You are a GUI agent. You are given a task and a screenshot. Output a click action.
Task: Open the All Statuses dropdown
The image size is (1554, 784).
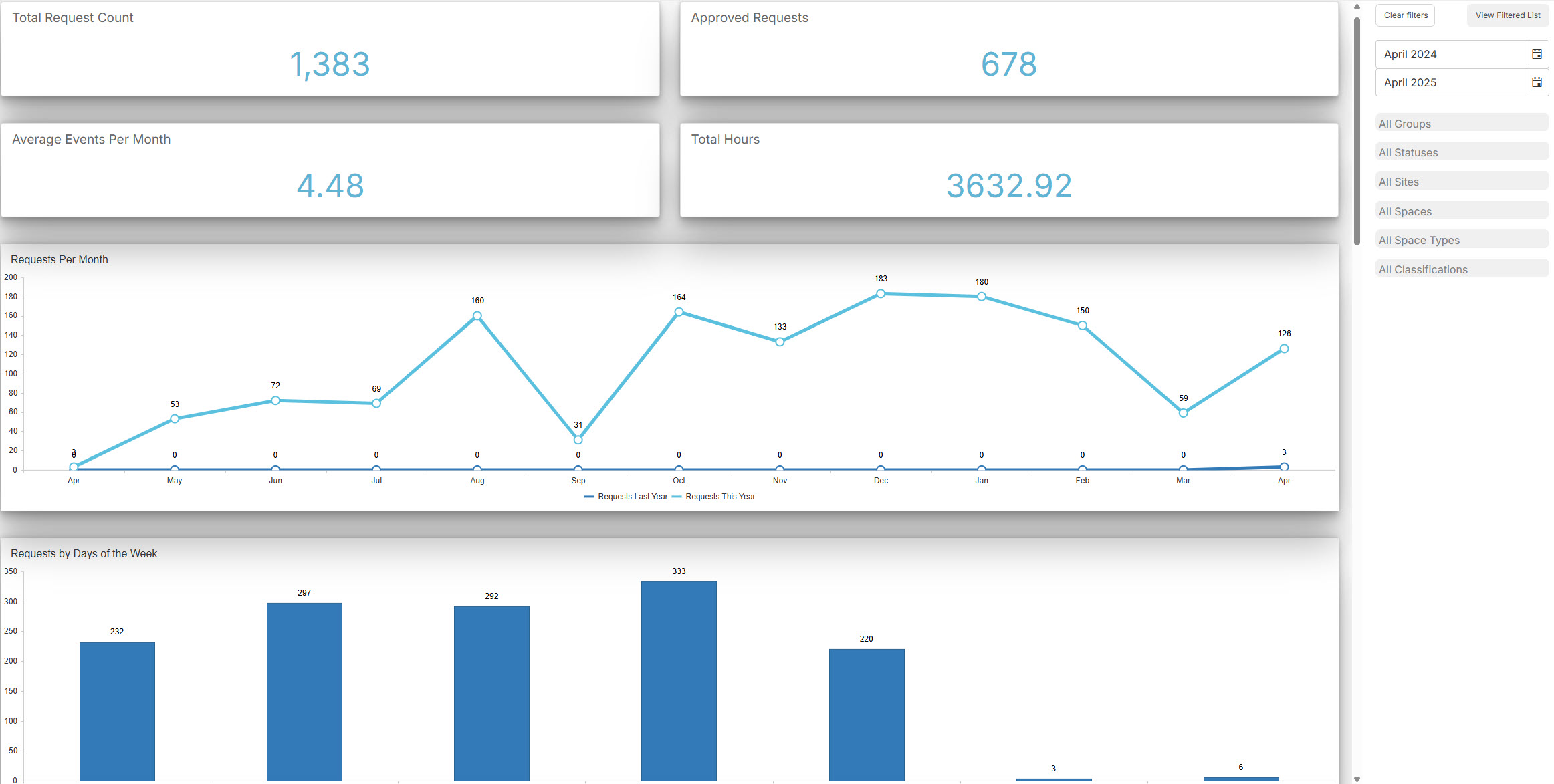1462,152
